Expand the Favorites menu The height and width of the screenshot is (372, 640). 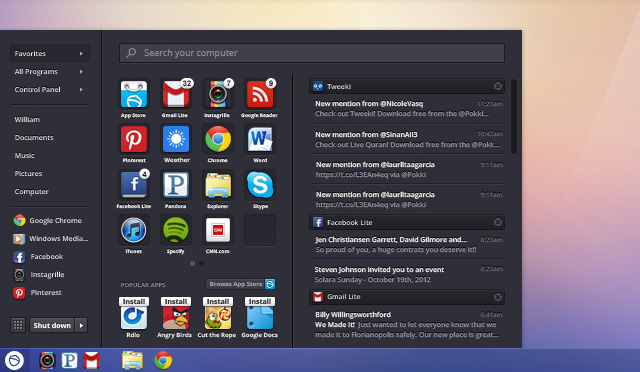pos(50,53)
